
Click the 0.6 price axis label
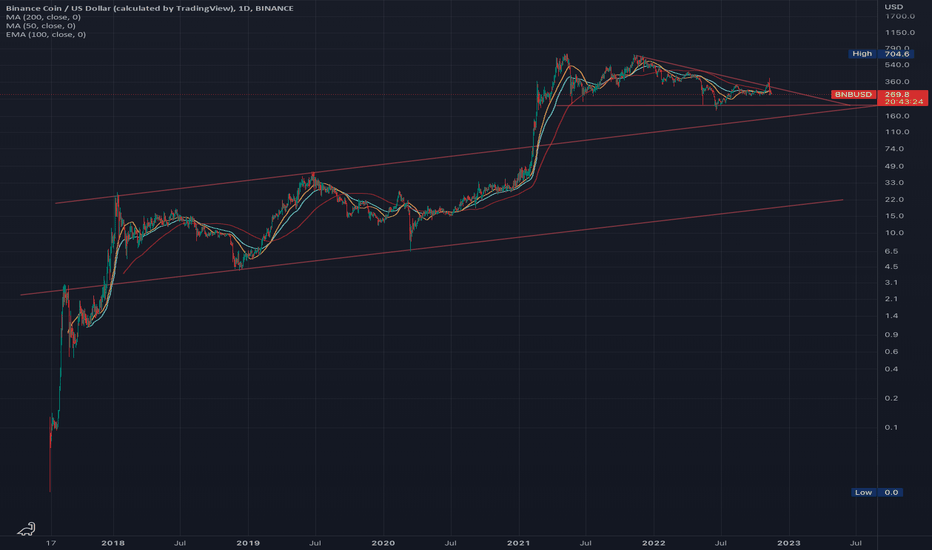click(x=892, y=352)
